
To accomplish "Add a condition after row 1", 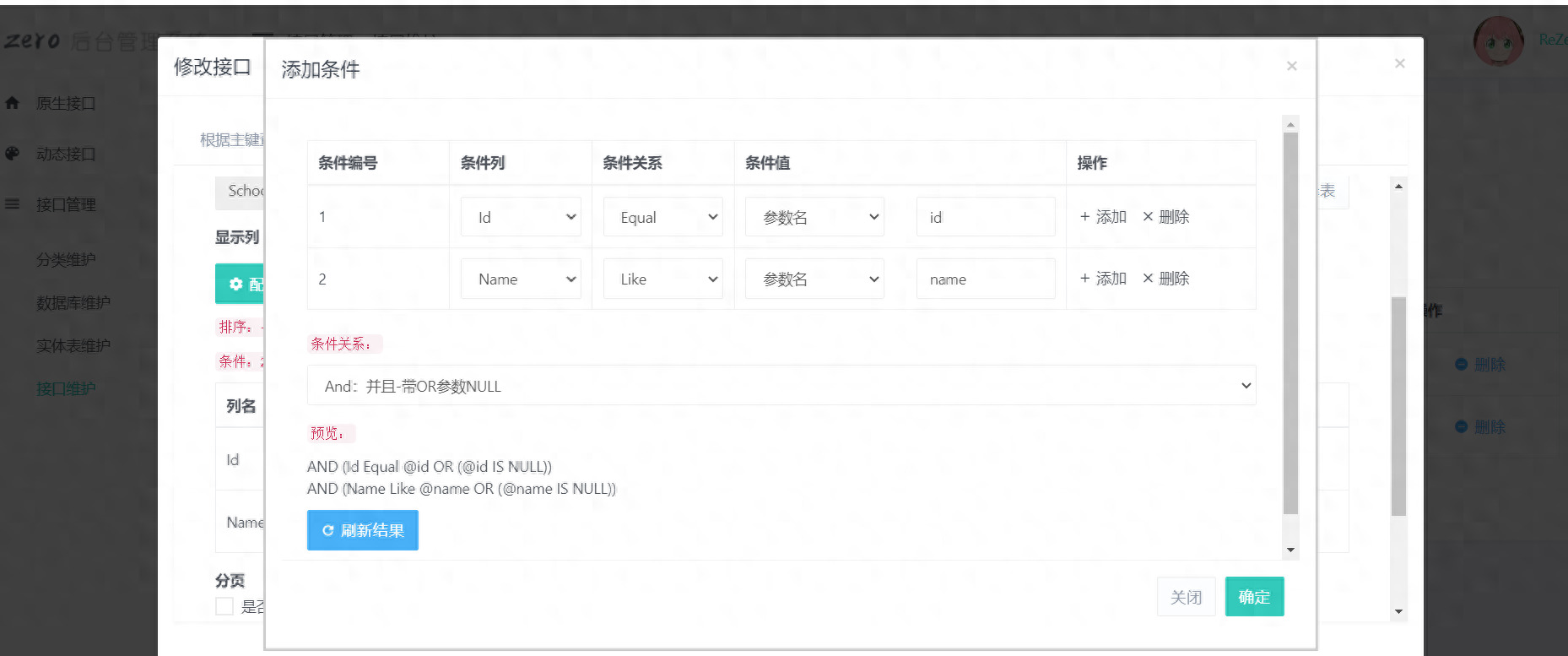I will 1103,217.
